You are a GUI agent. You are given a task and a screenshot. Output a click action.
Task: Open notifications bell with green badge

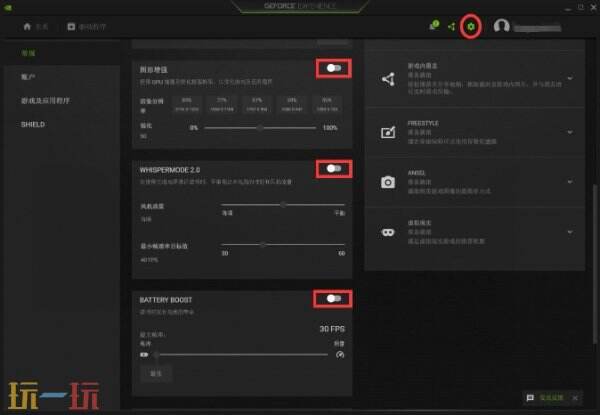click(x=434, y=25)
